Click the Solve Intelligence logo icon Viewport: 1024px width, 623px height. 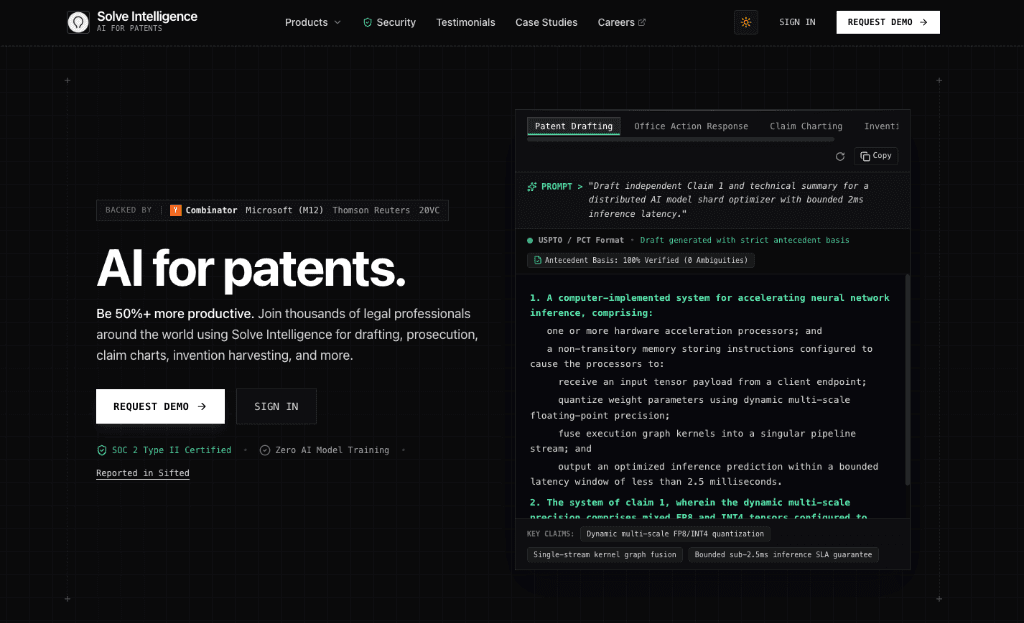(78, 22)
